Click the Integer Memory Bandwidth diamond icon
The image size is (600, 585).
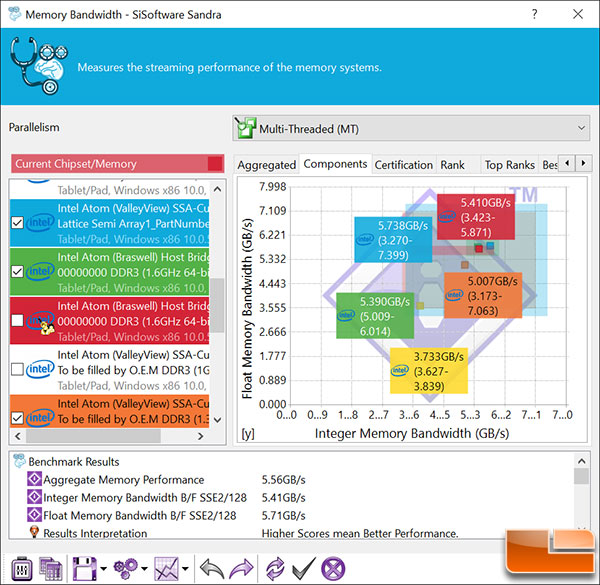(x=34, y=497)
